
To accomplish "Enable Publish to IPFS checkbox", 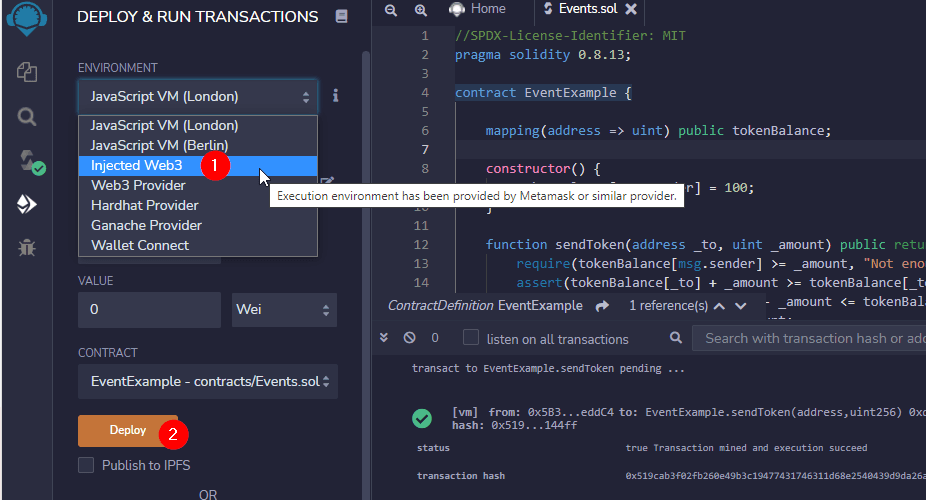I will [86, 465].
